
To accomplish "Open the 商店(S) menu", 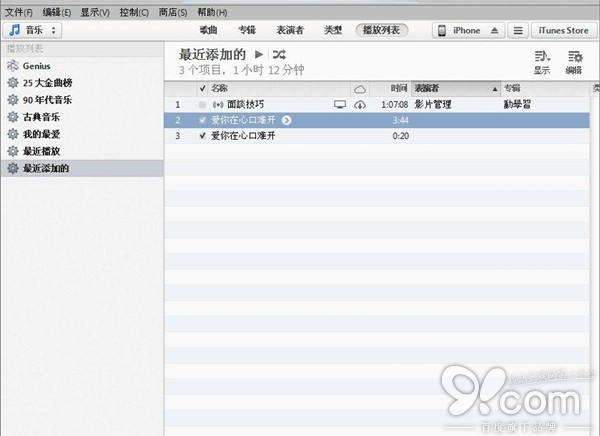I will point(173,13).
